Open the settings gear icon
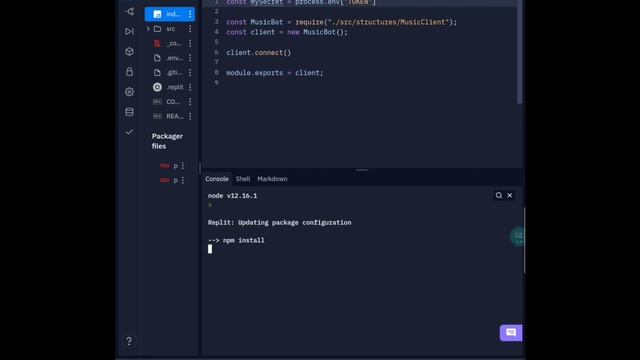The height and width of the screenshot is (360, 640). [129, 91]
